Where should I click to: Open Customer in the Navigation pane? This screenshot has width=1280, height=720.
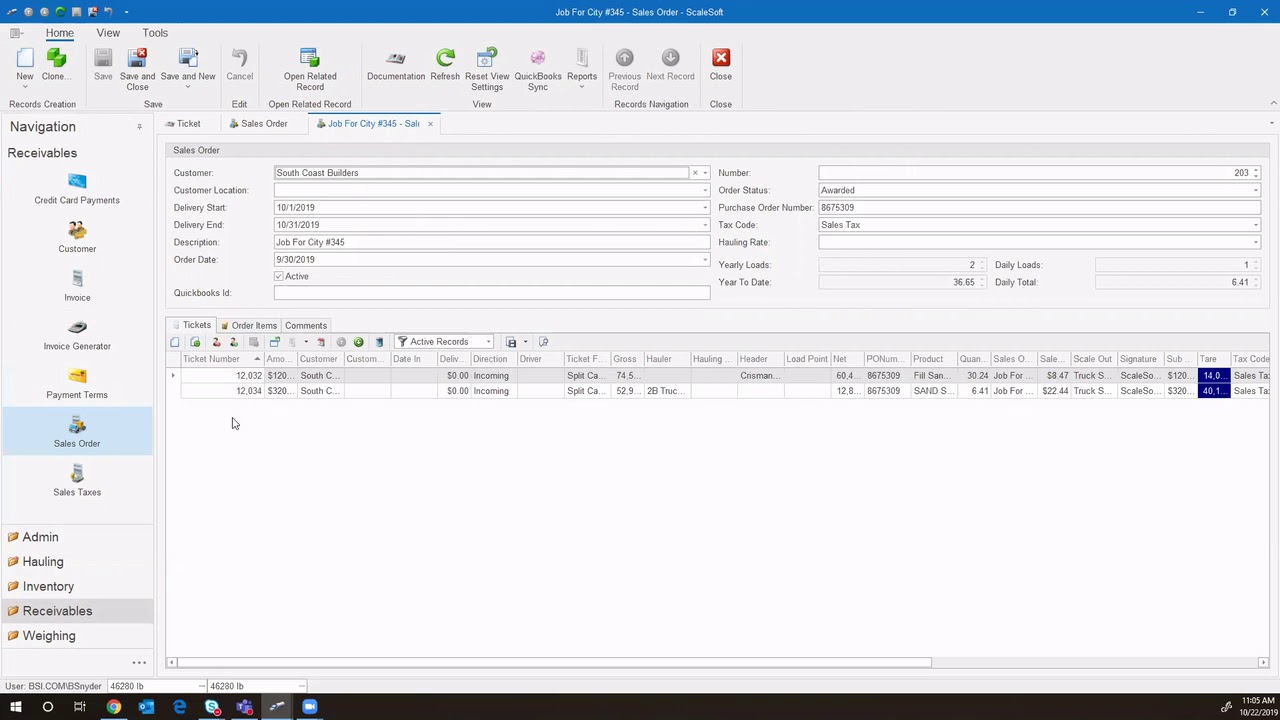pos(77,238)
